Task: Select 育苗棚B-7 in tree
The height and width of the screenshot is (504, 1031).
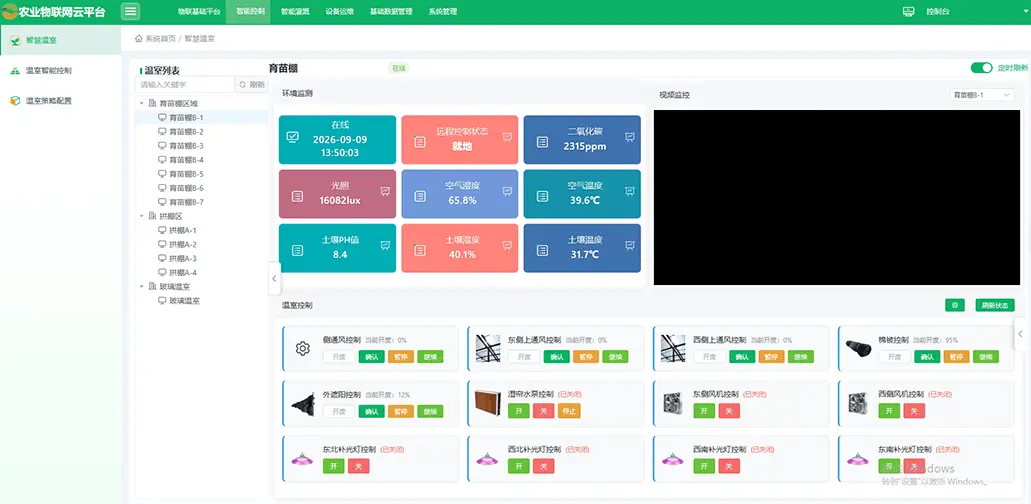Action: click(x=186, y=202)
